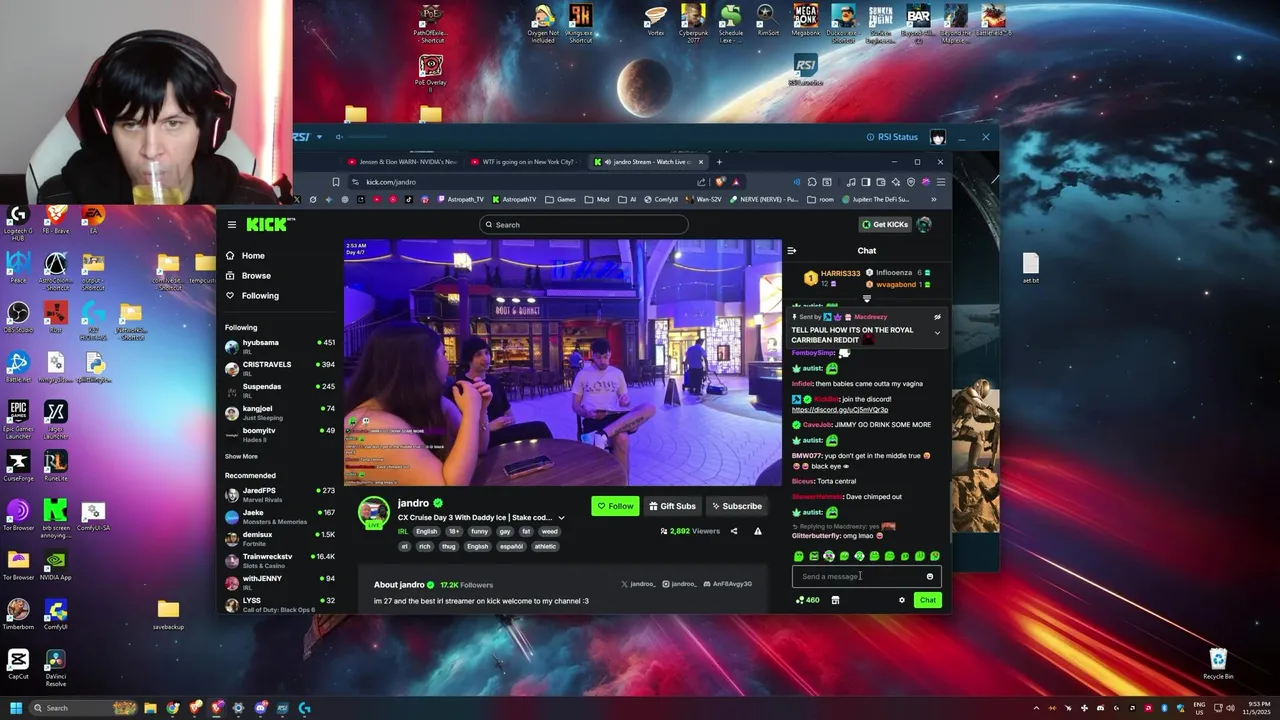The image size is (1280, 720).
Task: Click the Brave Shields lion icon
Action: 719,182
